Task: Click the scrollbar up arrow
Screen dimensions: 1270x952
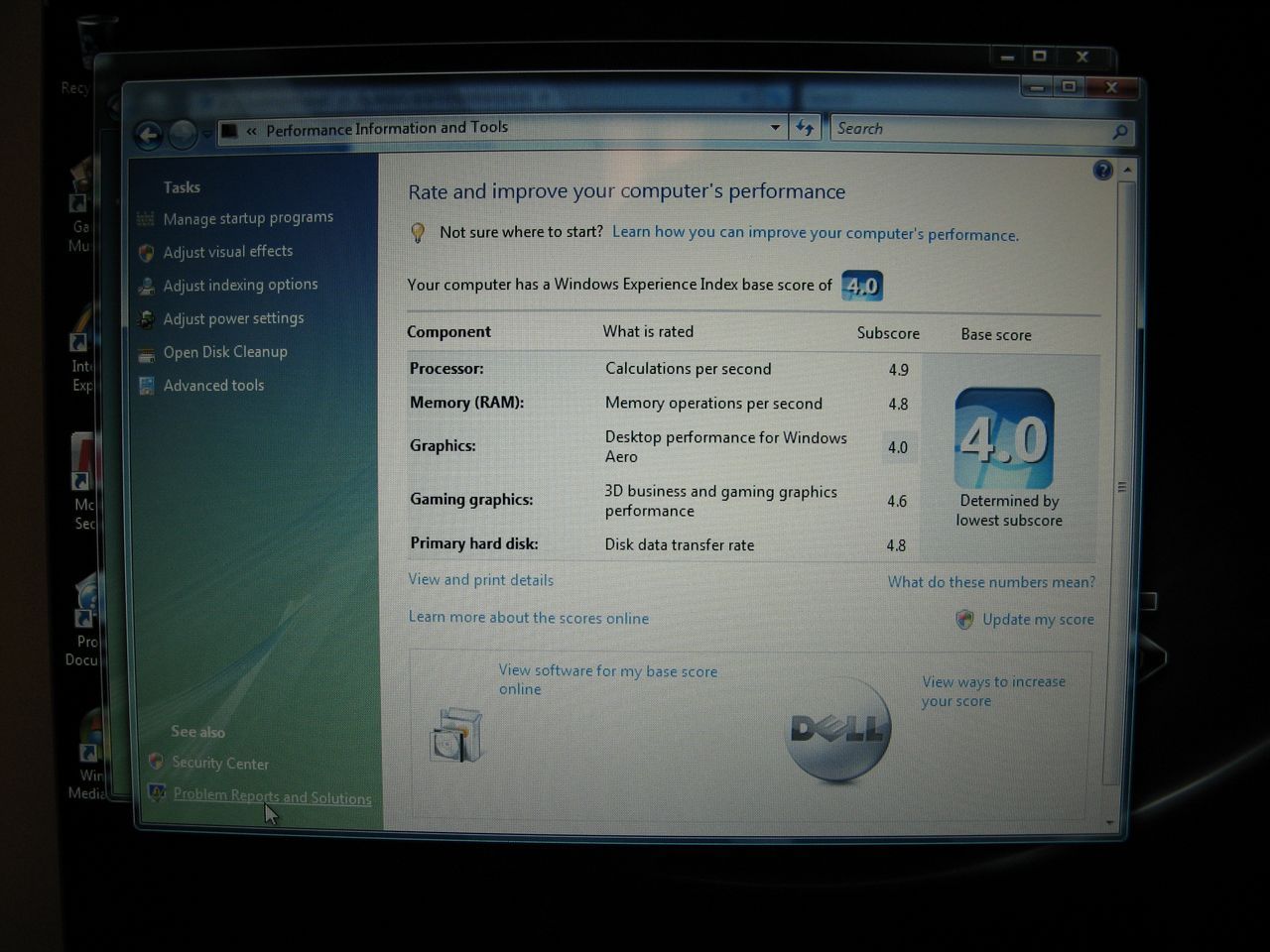Action: coord(1126,171)
